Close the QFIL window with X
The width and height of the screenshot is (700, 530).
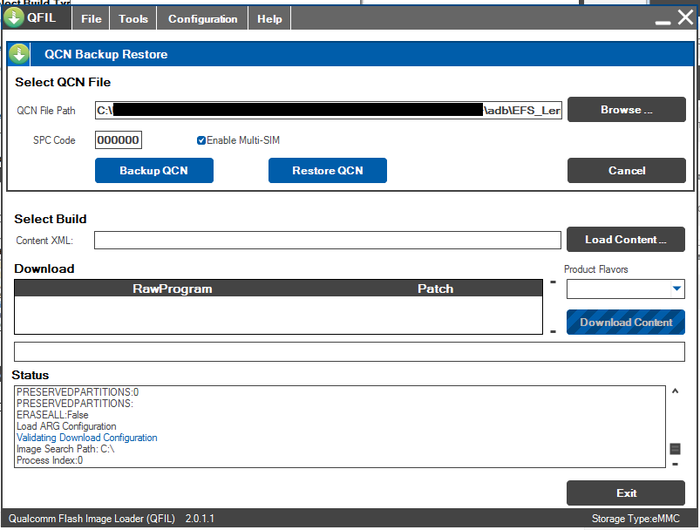pos(685,17)
